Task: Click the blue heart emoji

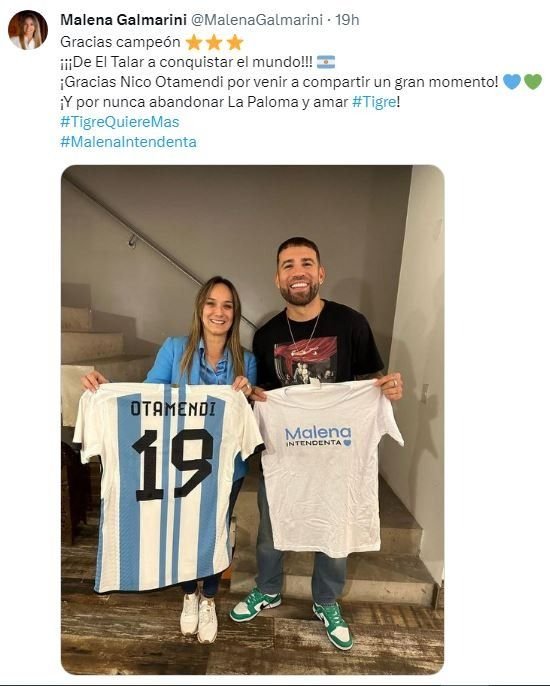Action: tap(511, 82)
